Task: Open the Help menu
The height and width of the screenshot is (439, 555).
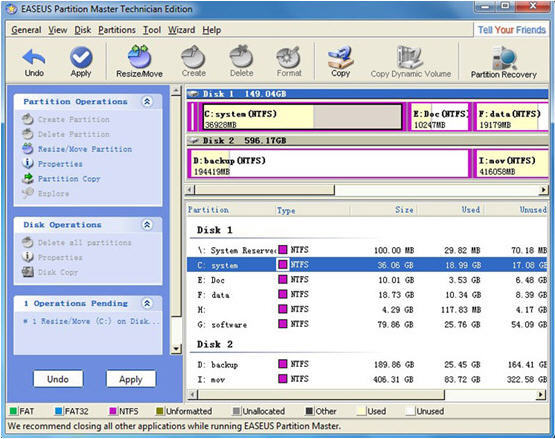Action: [212, 30]
